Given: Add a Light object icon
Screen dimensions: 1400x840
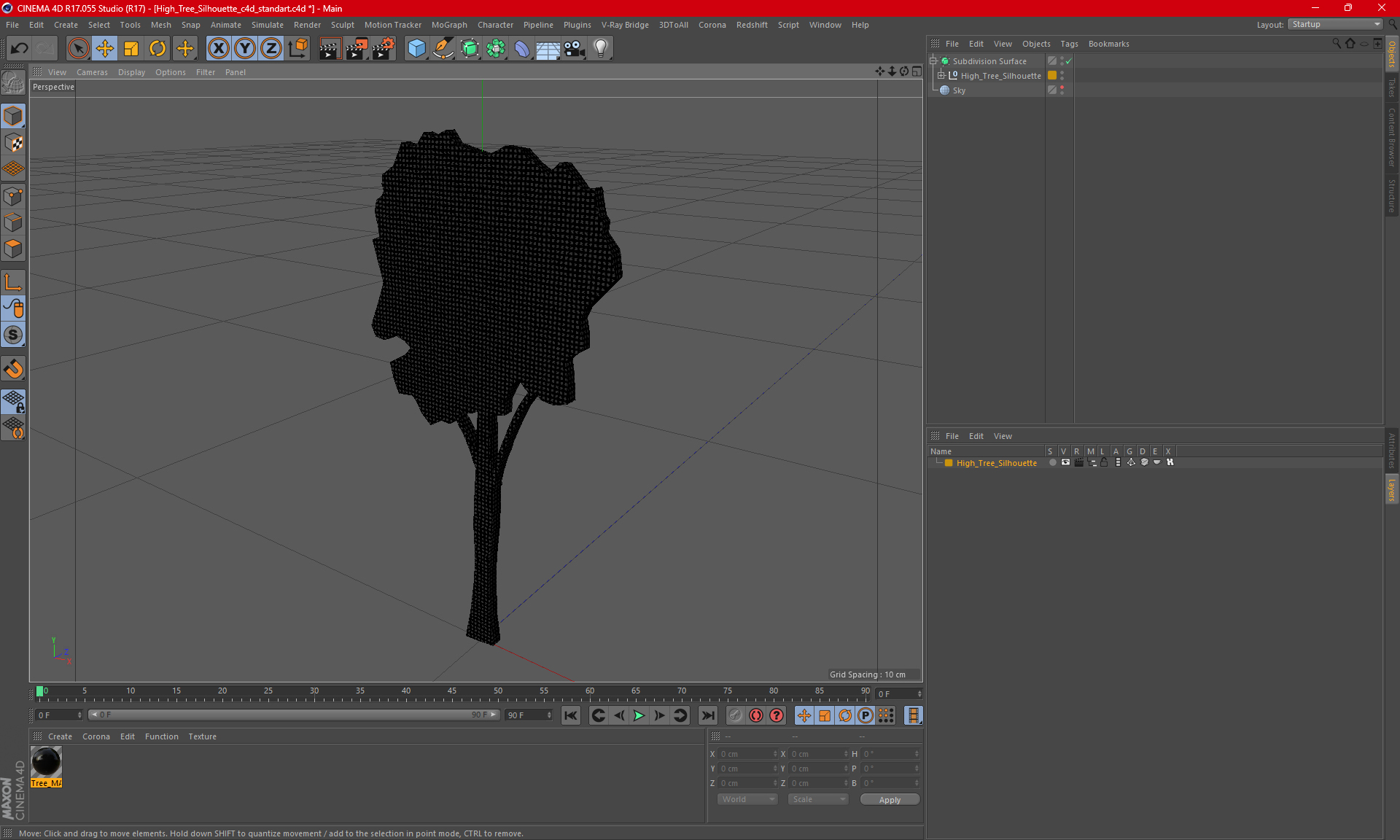Looking at the screenshot, I should coord(601,49).
